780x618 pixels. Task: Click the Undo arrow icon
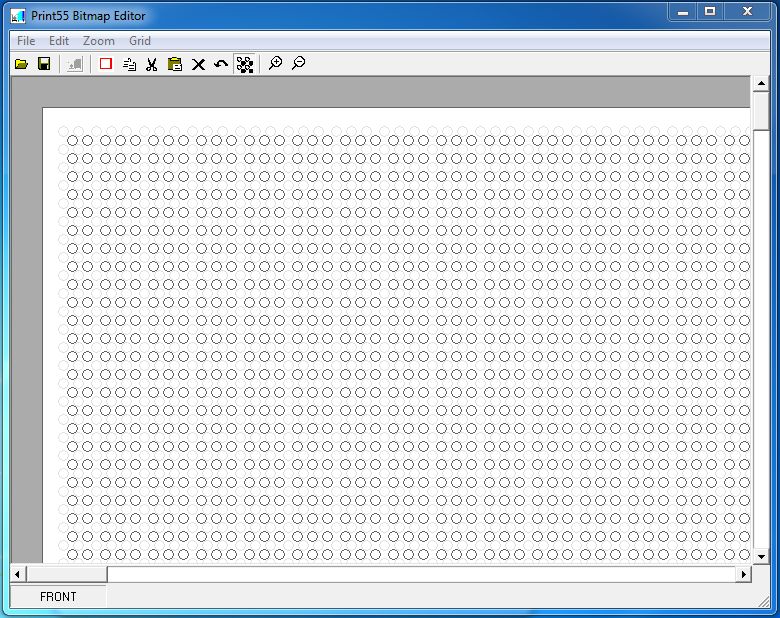[221, 64]
